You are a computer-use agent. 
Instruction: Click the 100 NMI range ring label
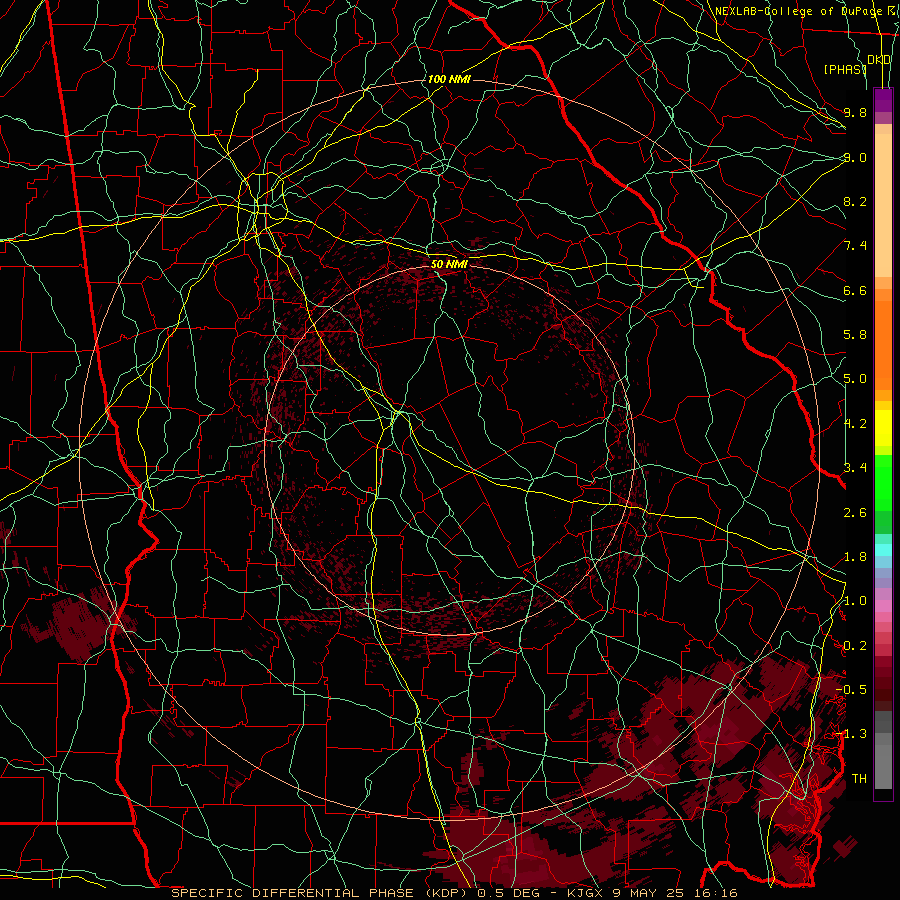click(449, 79)
